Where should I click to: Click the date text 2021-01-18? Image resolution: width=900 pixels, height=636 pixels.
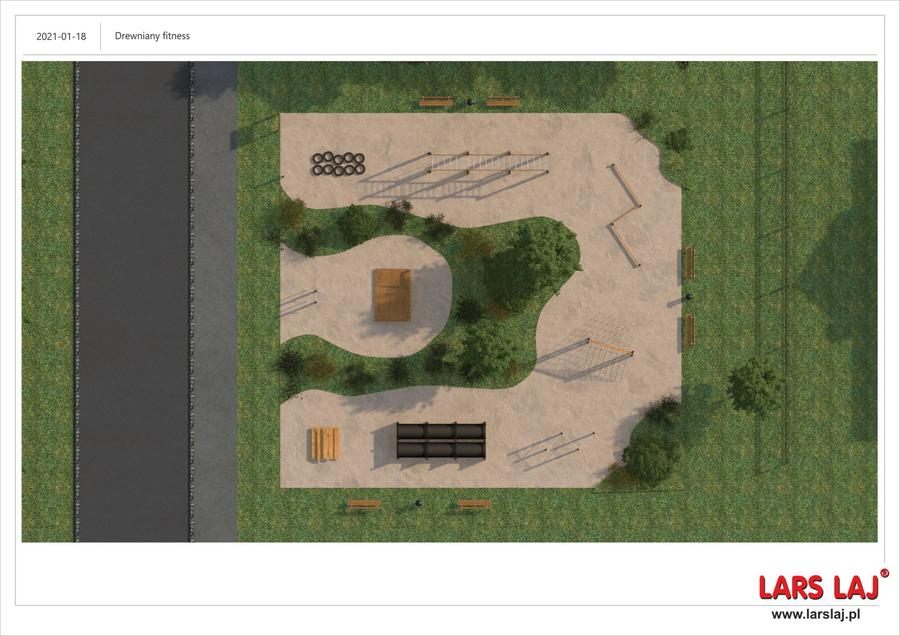point(61,36)
